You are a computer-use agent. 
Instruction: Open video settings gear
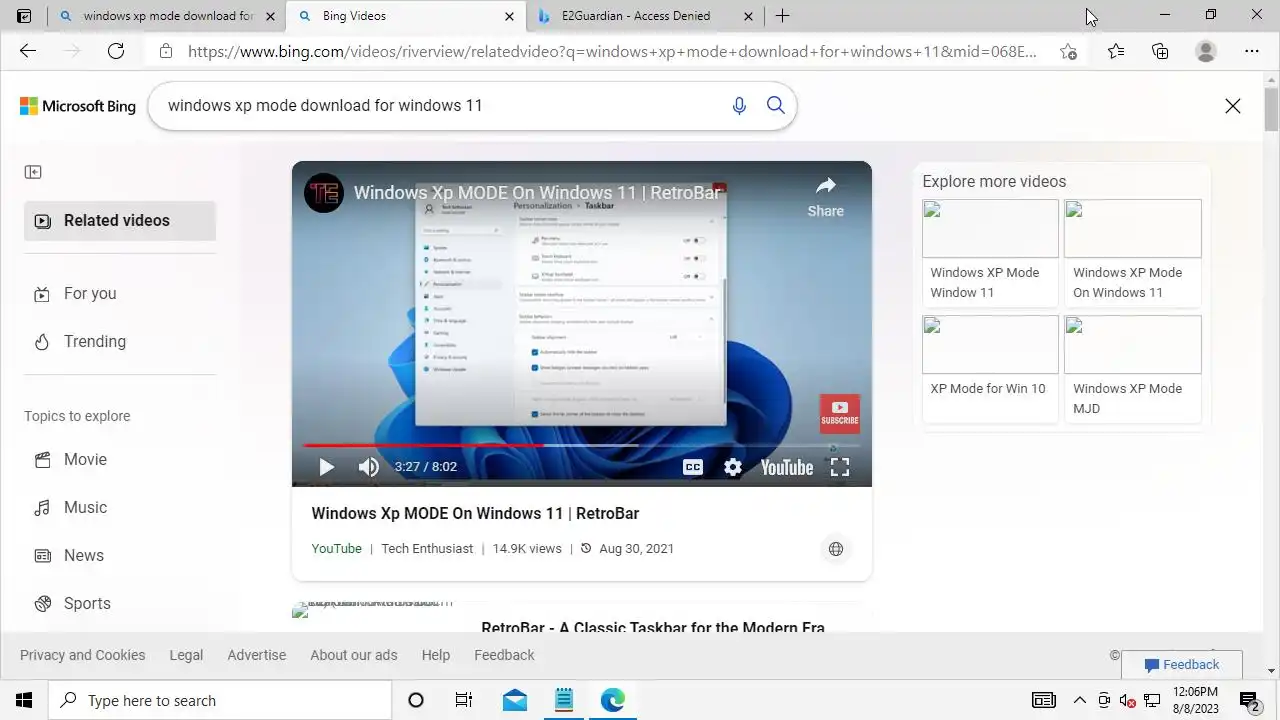click(x=733, y=467)
